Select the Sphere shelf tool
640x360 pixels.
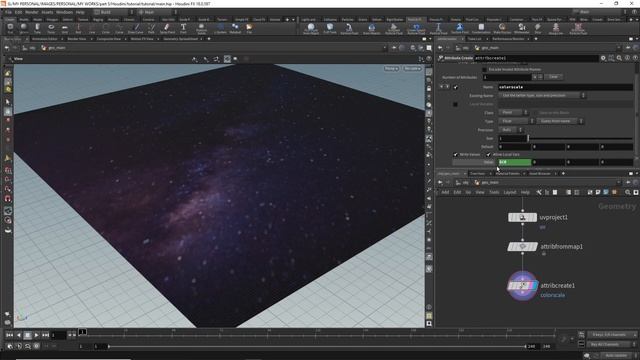pos(24,28)
